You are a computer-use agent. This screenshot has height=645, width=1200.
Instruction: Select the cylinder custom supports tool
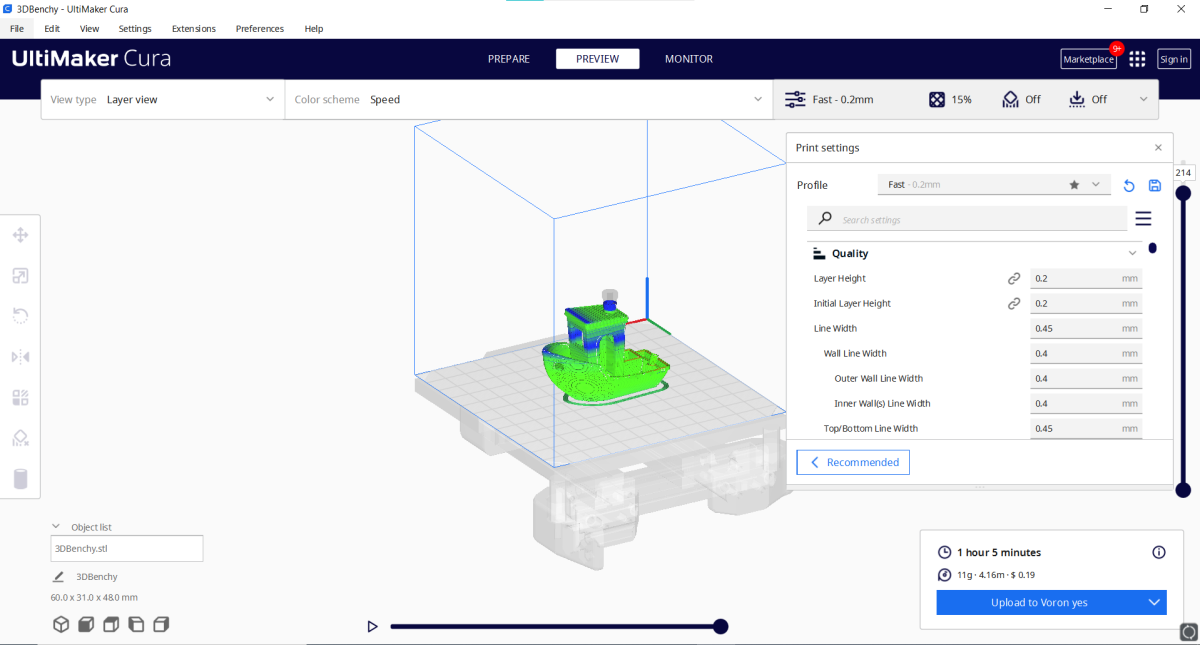(20, 479)
